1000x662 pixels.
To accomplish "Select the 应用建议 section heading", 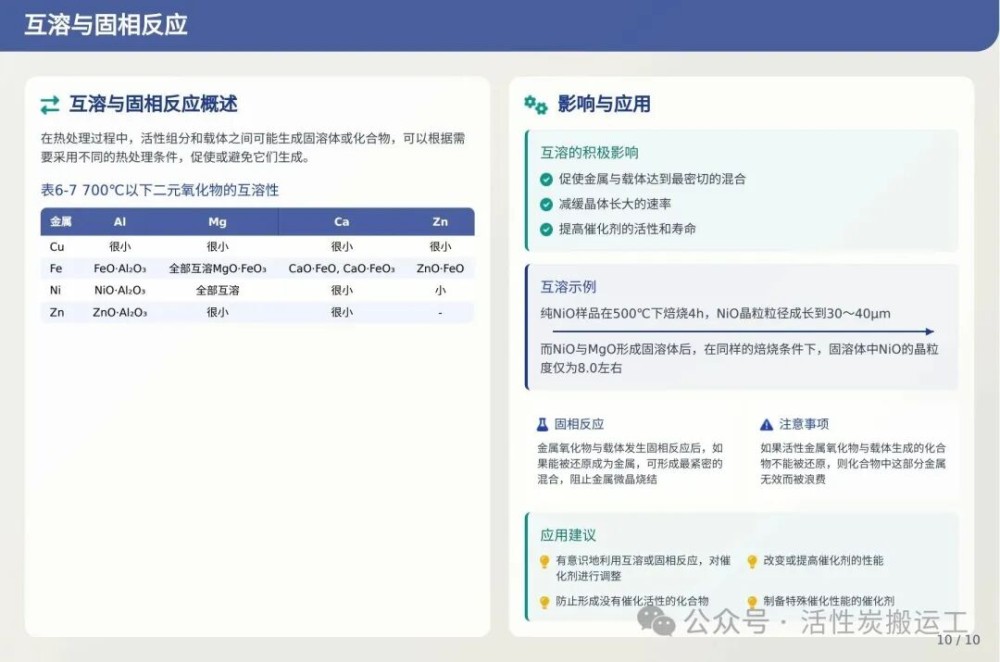I will (x=568, y=536).
